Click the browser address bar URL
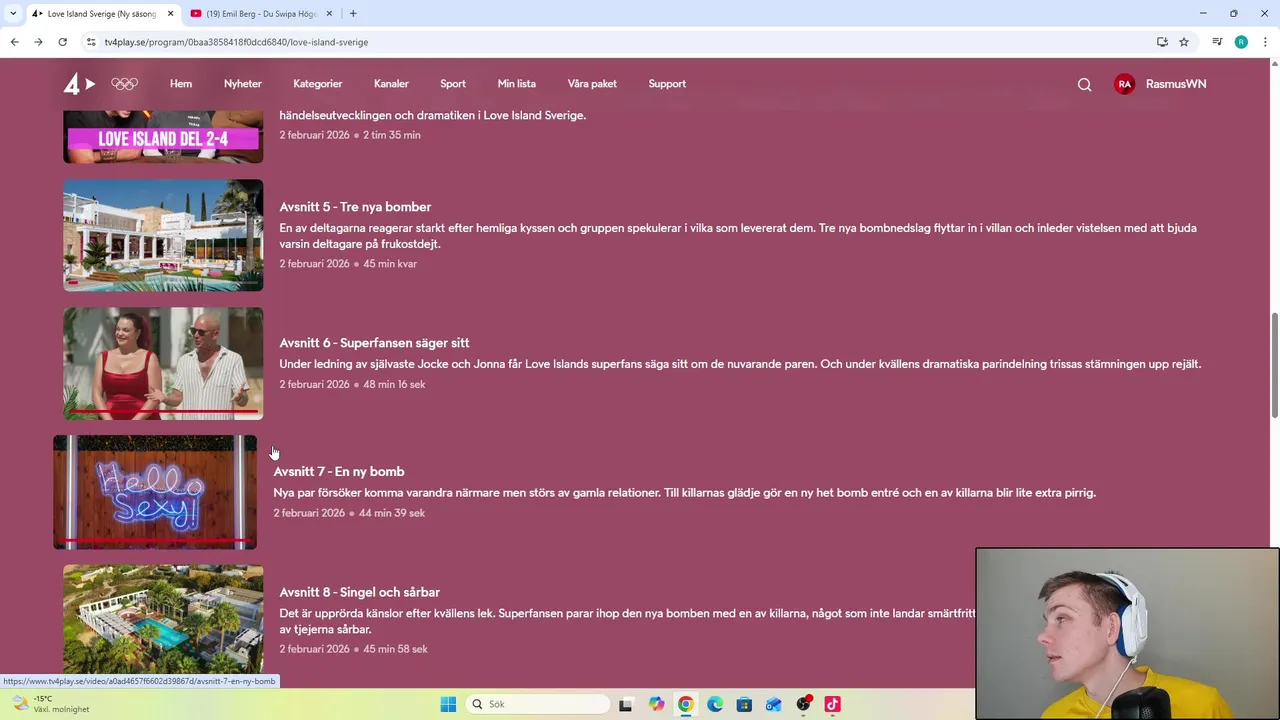The image size is (1280, 720). pos(236,42)
